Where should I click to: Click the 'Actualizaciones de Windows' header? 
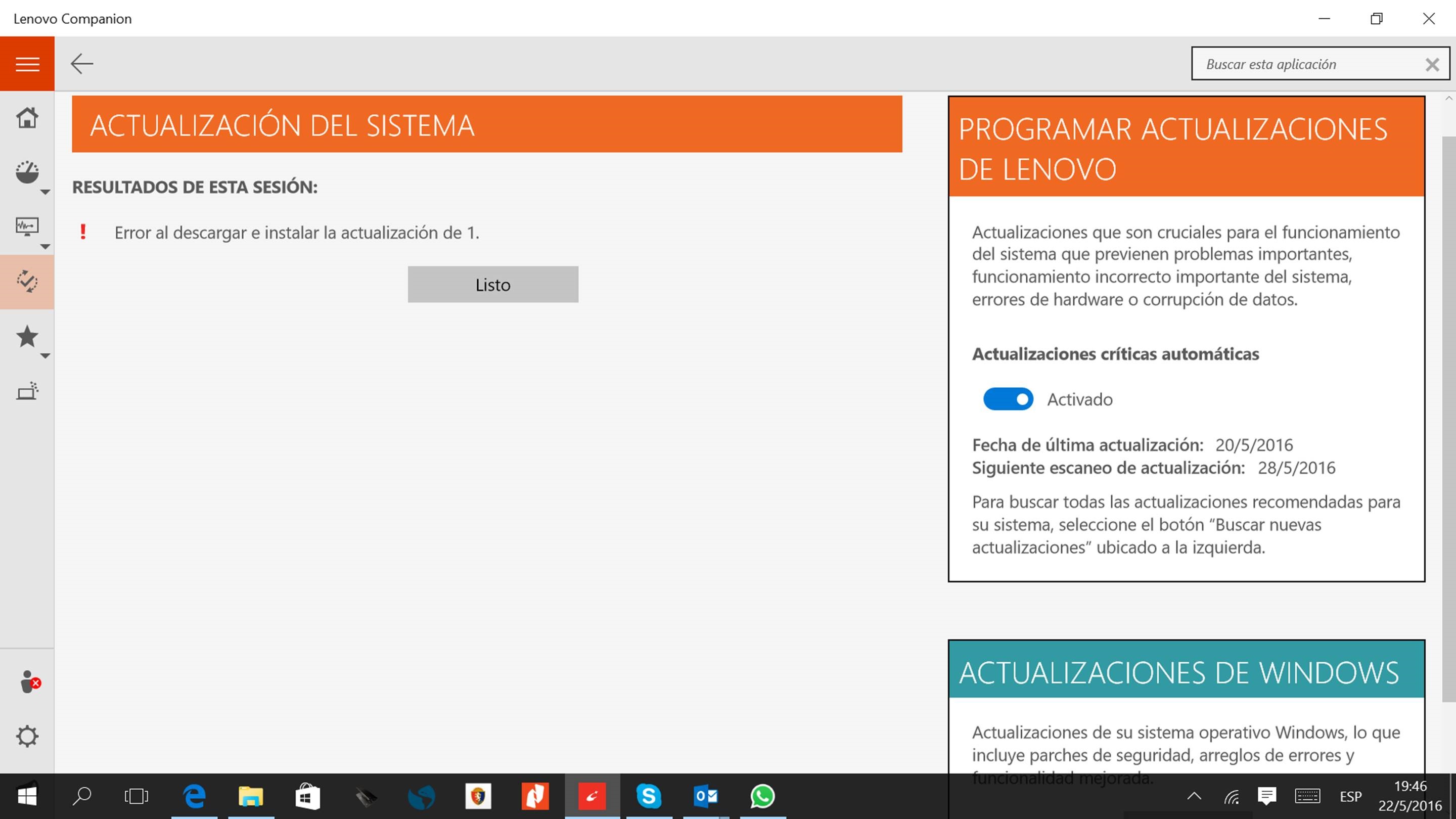click(1186, 670)
